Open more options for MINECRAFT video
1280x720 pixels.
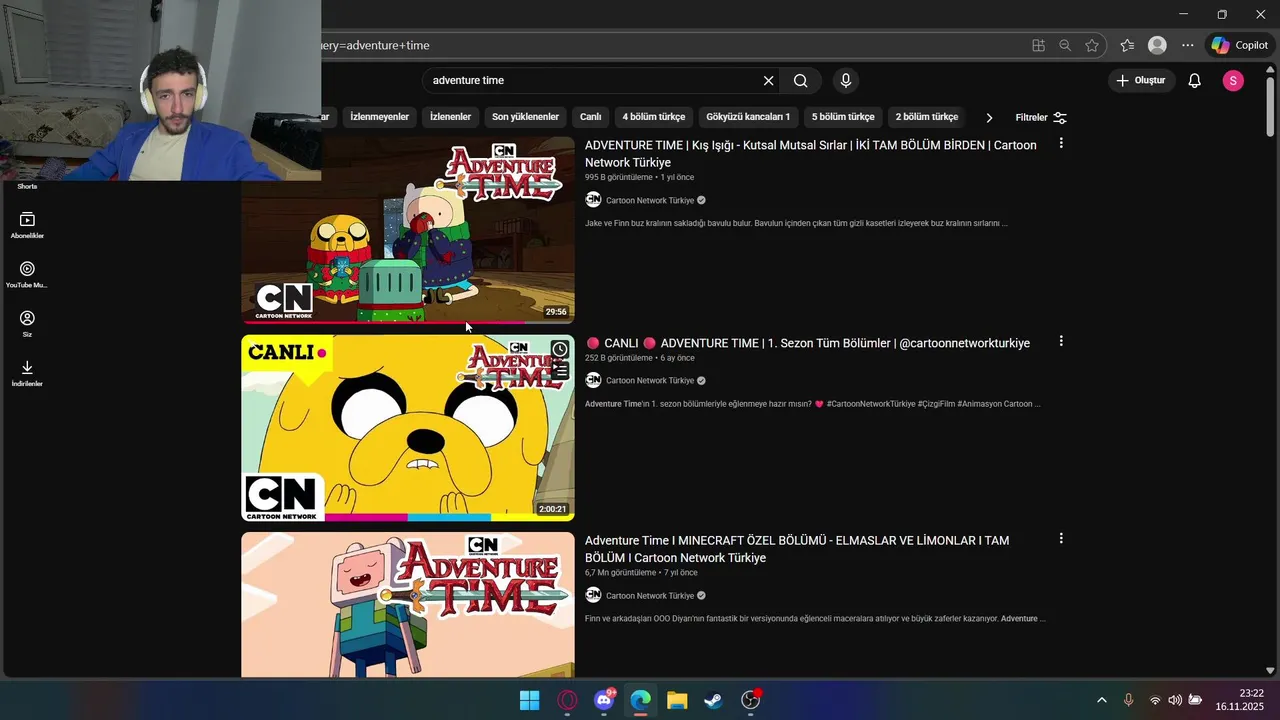point(1061,538)
